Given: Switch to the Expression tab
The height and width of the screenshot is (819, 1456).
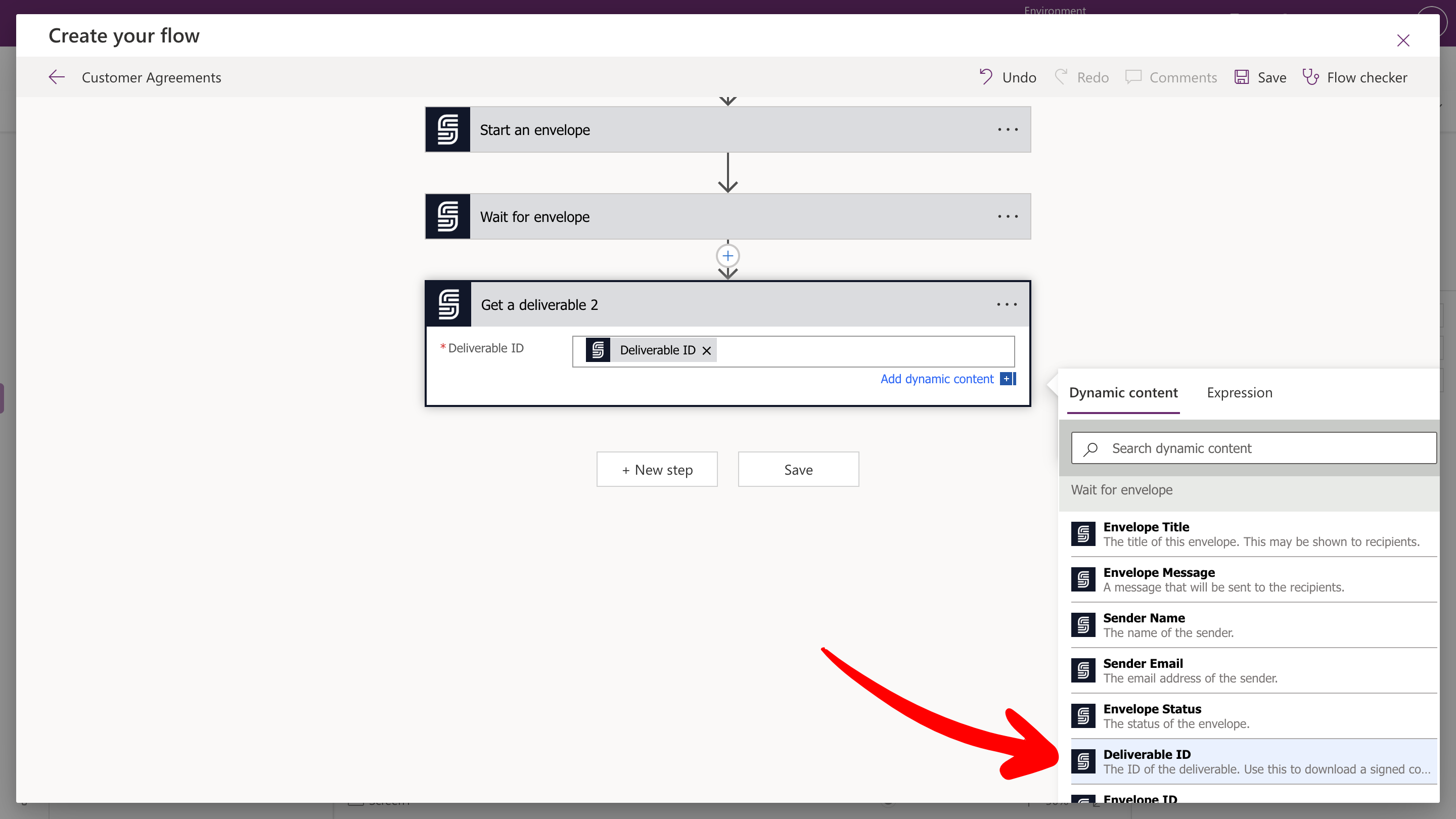Looking at the screenshot, I should click(1239, 393).
